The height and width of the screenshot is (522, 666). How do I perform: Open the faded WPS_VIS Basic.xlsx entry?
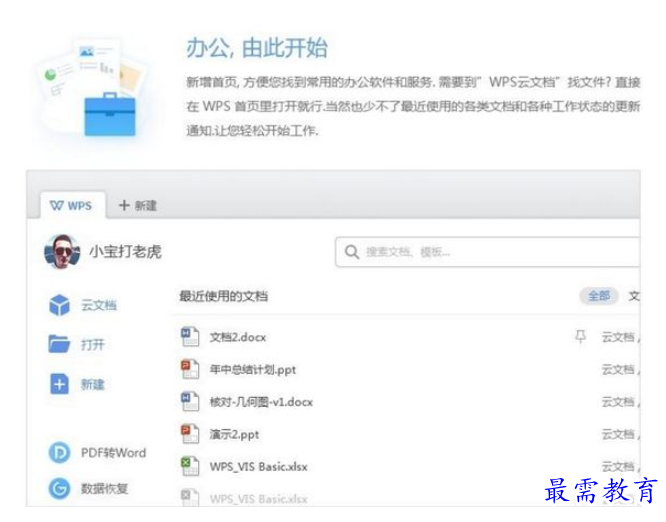click(258, 499)
